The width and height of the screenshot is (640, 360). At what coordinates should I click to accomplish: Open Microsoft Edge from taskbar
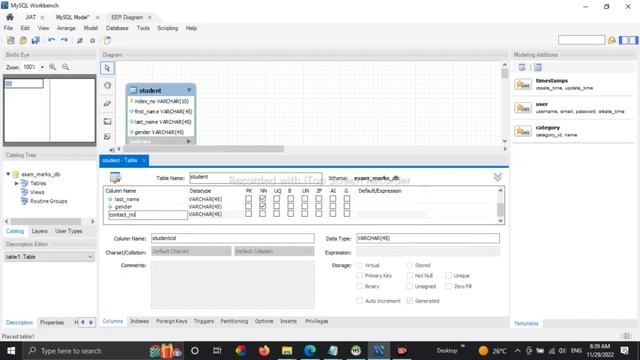click(x=310, y=351)
